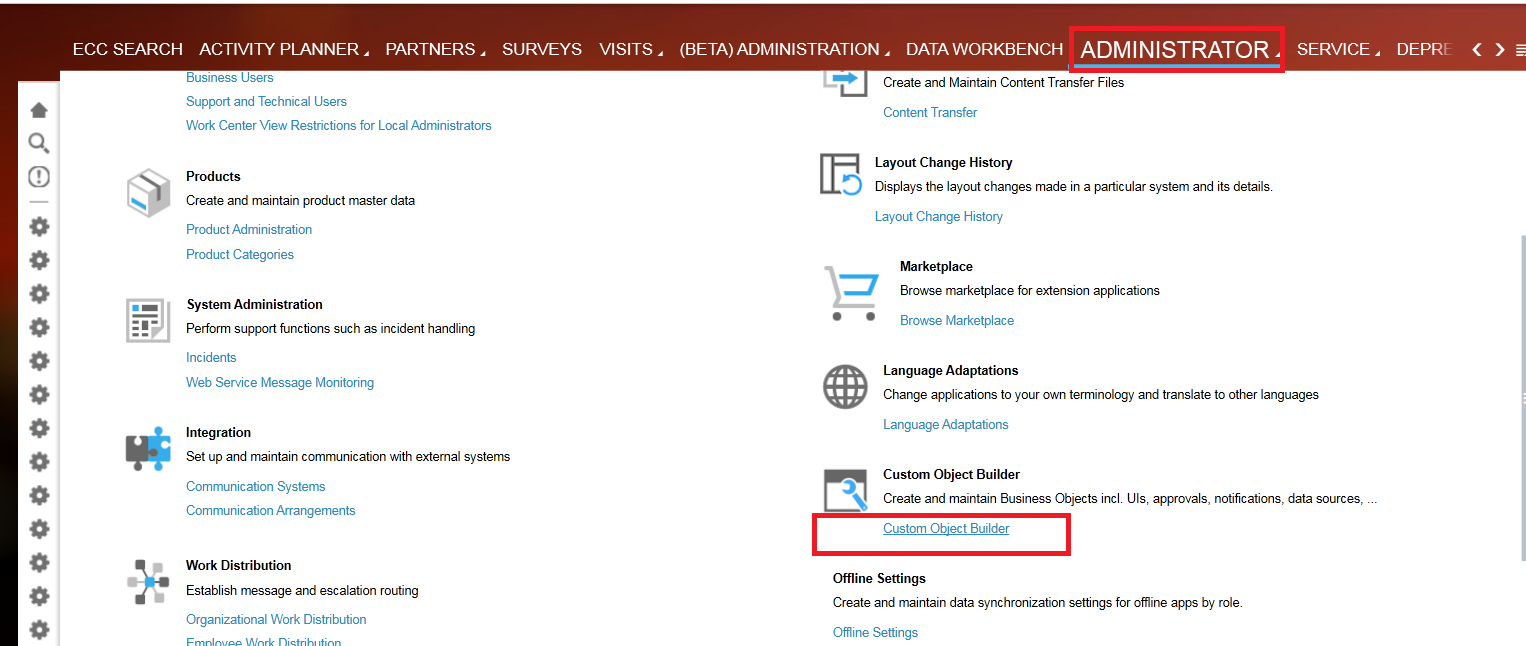Click the bold Work Distribution heading

pyautogui.click(x=239, y=565)
